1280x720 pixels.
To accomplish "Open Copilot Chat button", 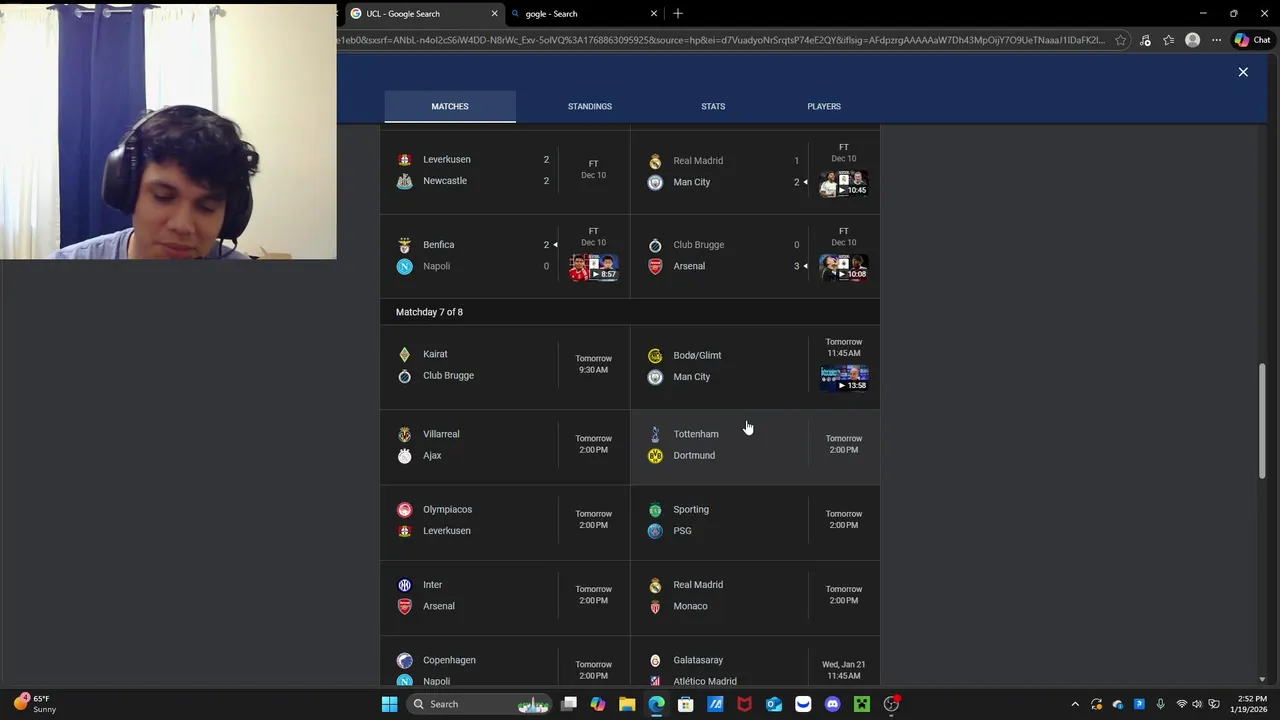I will [1252, 40].
